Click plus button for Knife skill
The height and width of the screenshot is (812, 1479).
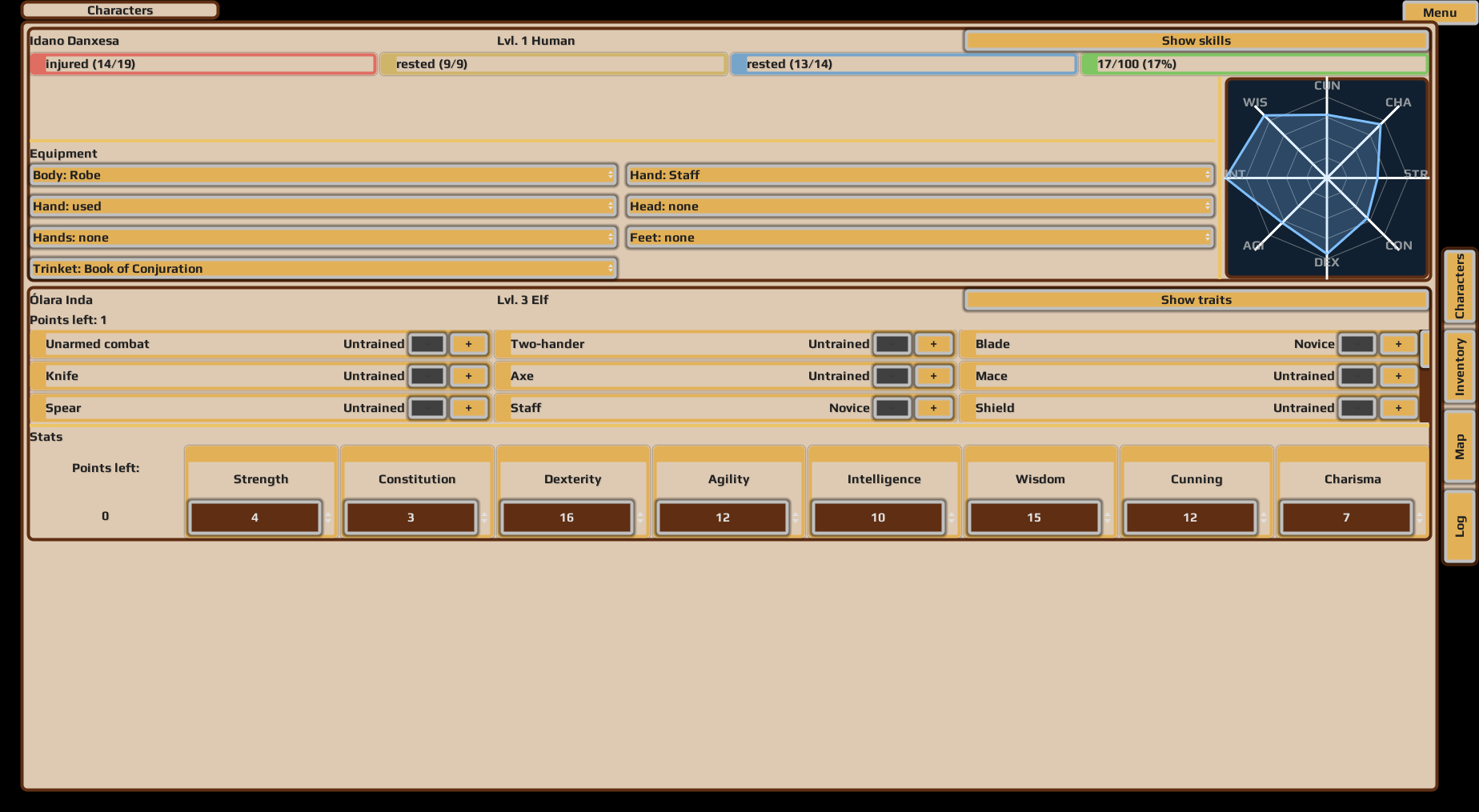coord(468,376)
